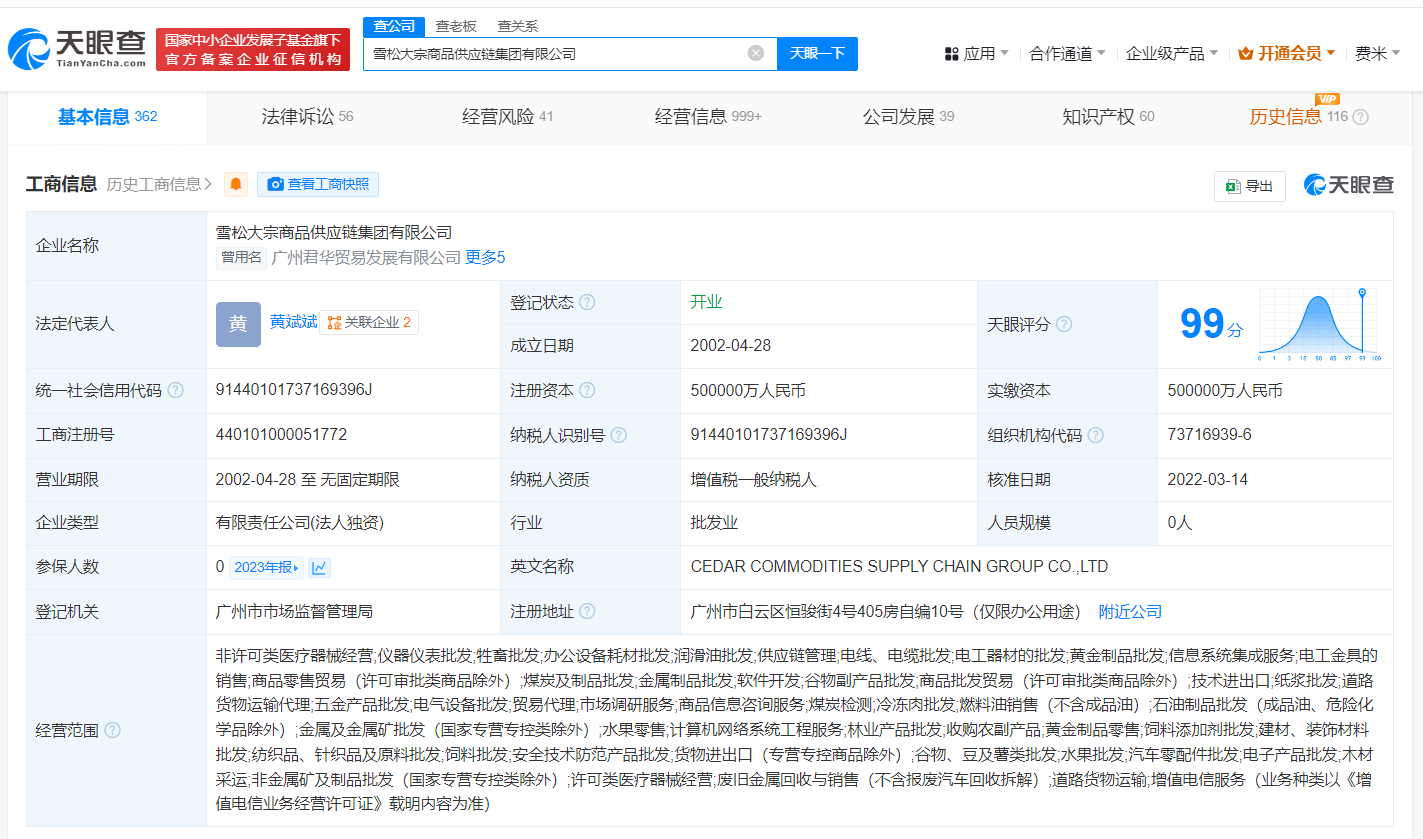Click the 天眼查 logo at top left
The width and height of the screenshot is (1423, 839).
click(x=77, y=48)
